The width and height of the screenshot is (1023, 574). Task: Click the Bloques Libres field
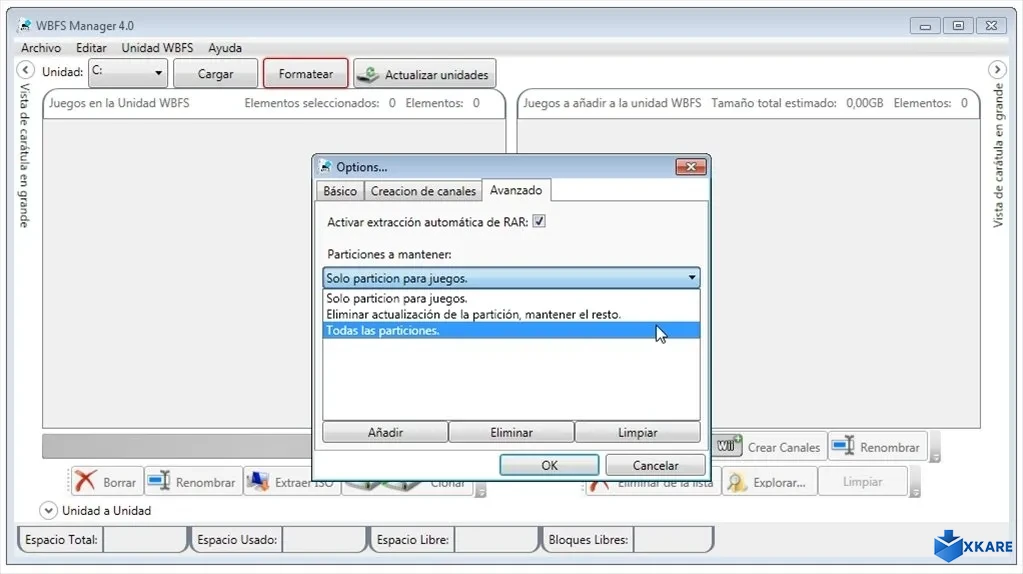[673, 539]
